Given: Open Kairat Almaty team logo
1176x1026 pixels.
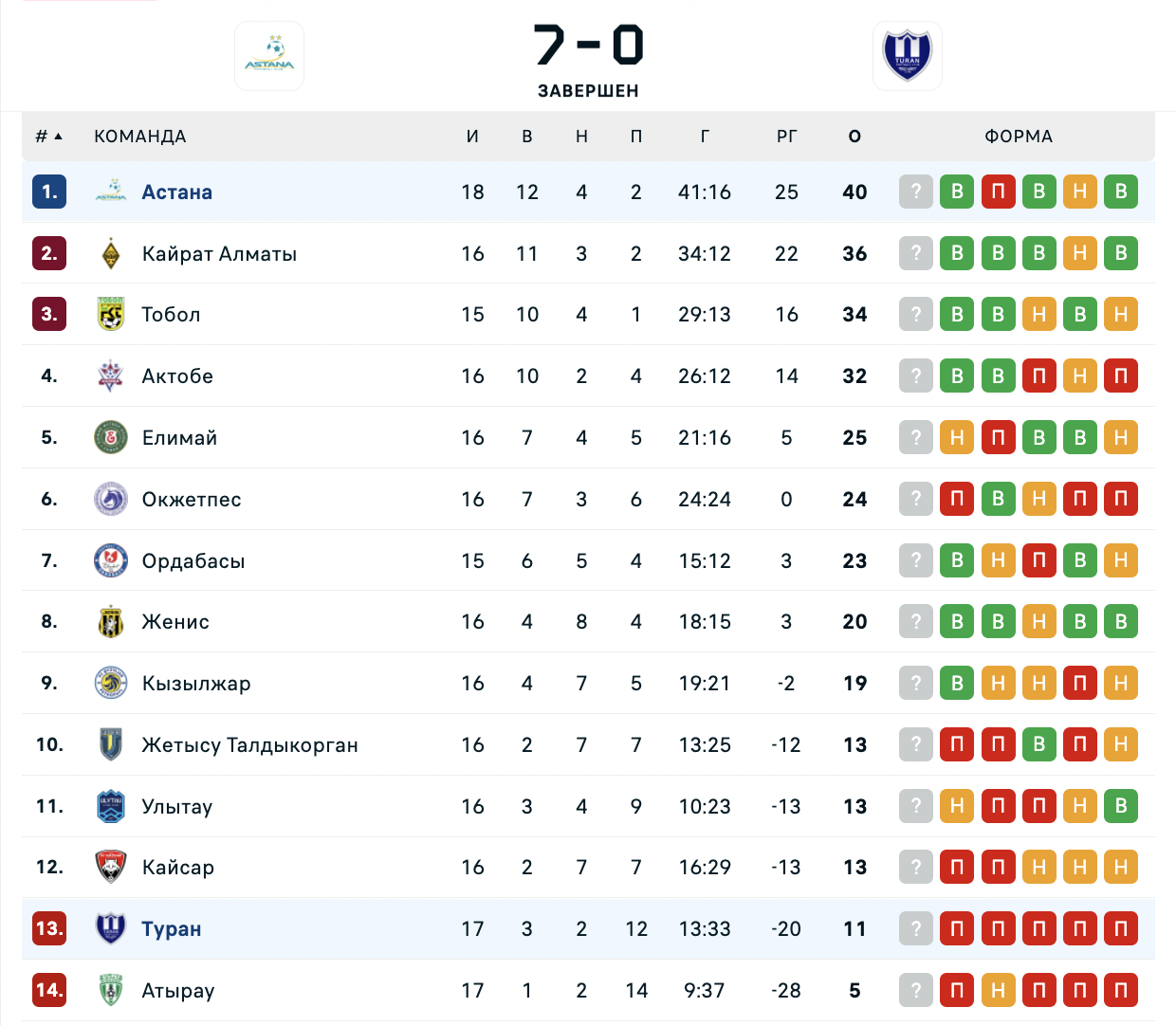Looking at the screenshot, I should click(111, 253).
